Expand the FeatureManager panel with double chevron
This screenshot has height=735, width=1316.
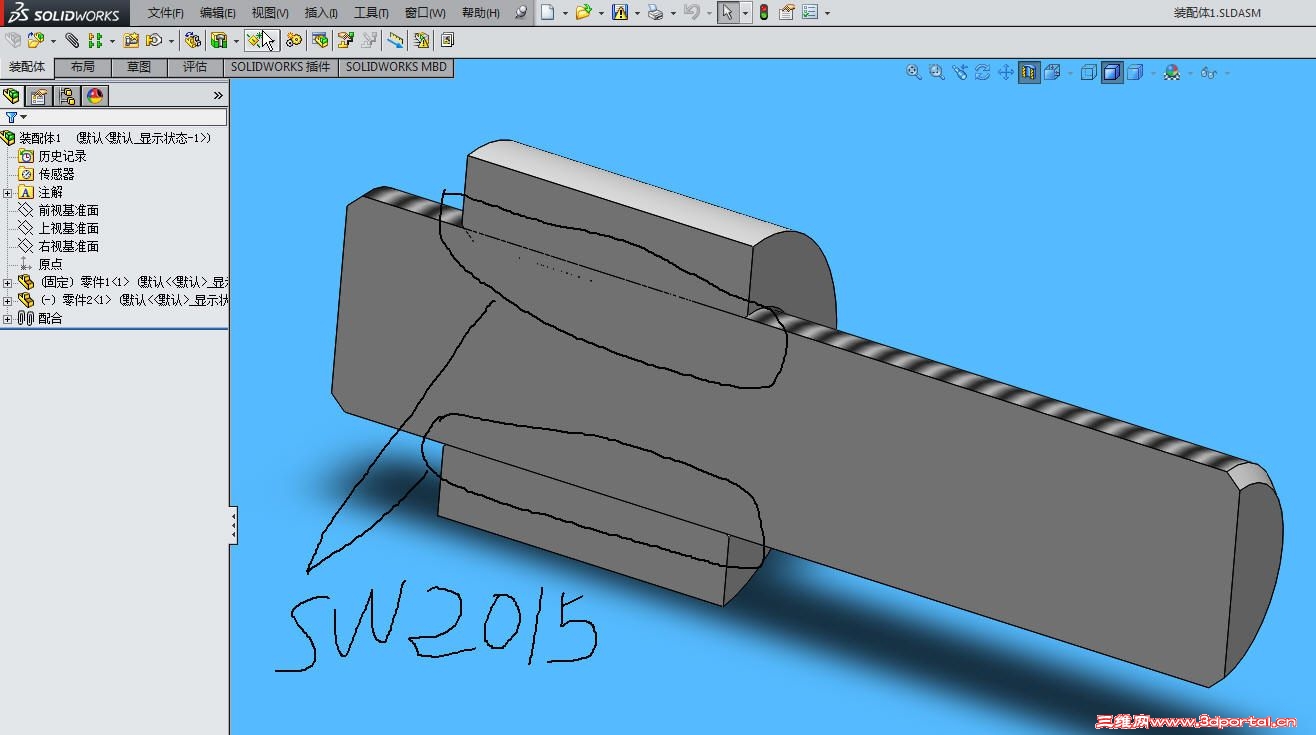pyautogui.click(x=218, y=96)
